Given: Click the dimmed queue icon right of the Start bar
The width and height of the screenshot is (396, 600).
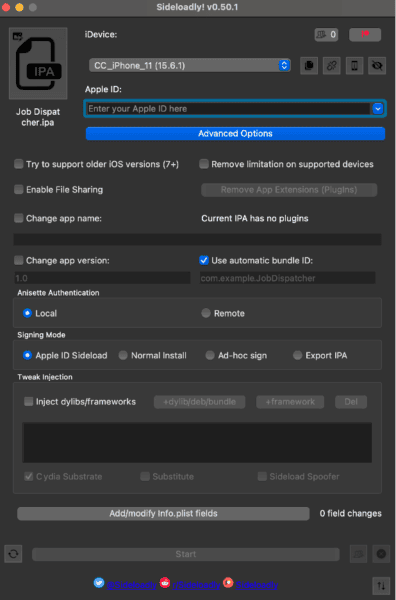Looking at the screenshot, I should coord(359,554).
